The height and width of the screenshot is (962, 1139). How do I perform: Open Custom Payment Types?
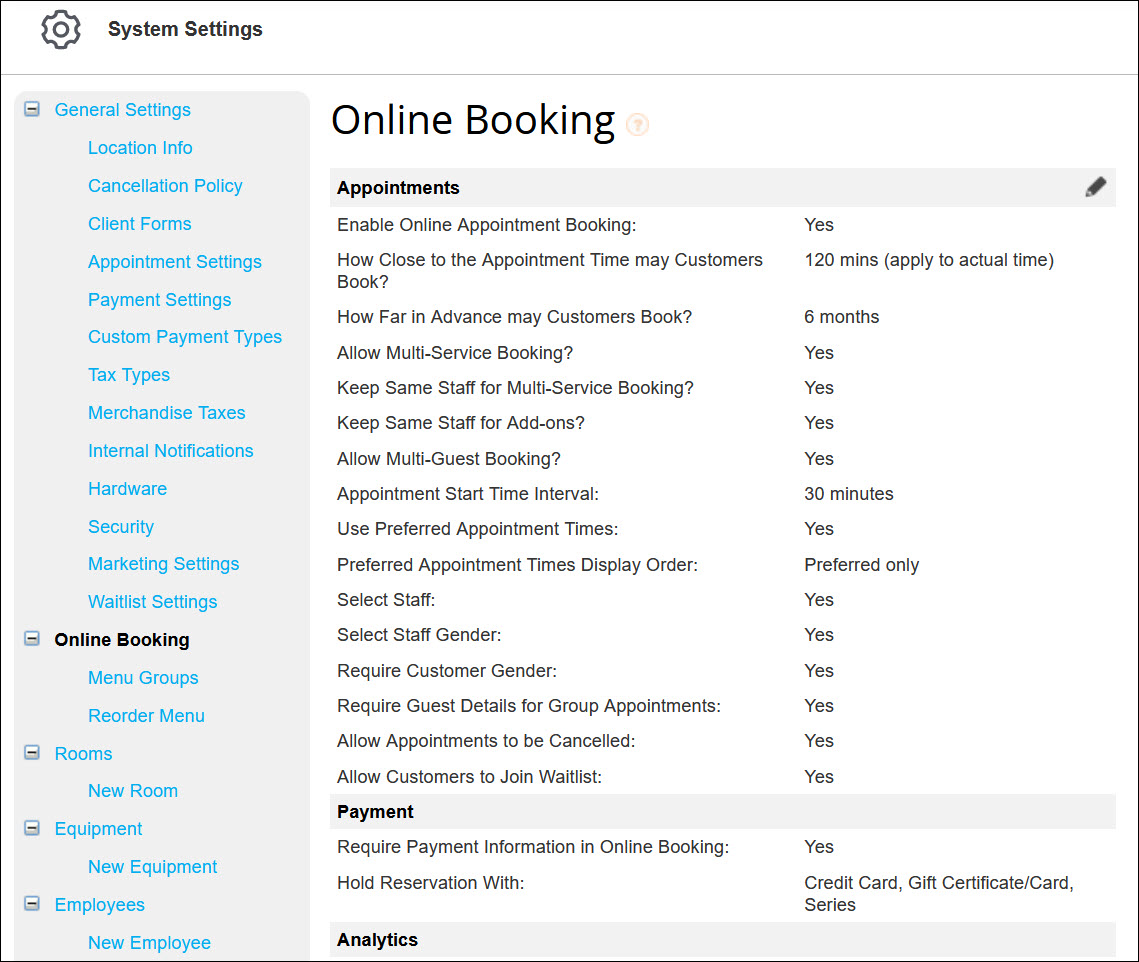point(185,337)
